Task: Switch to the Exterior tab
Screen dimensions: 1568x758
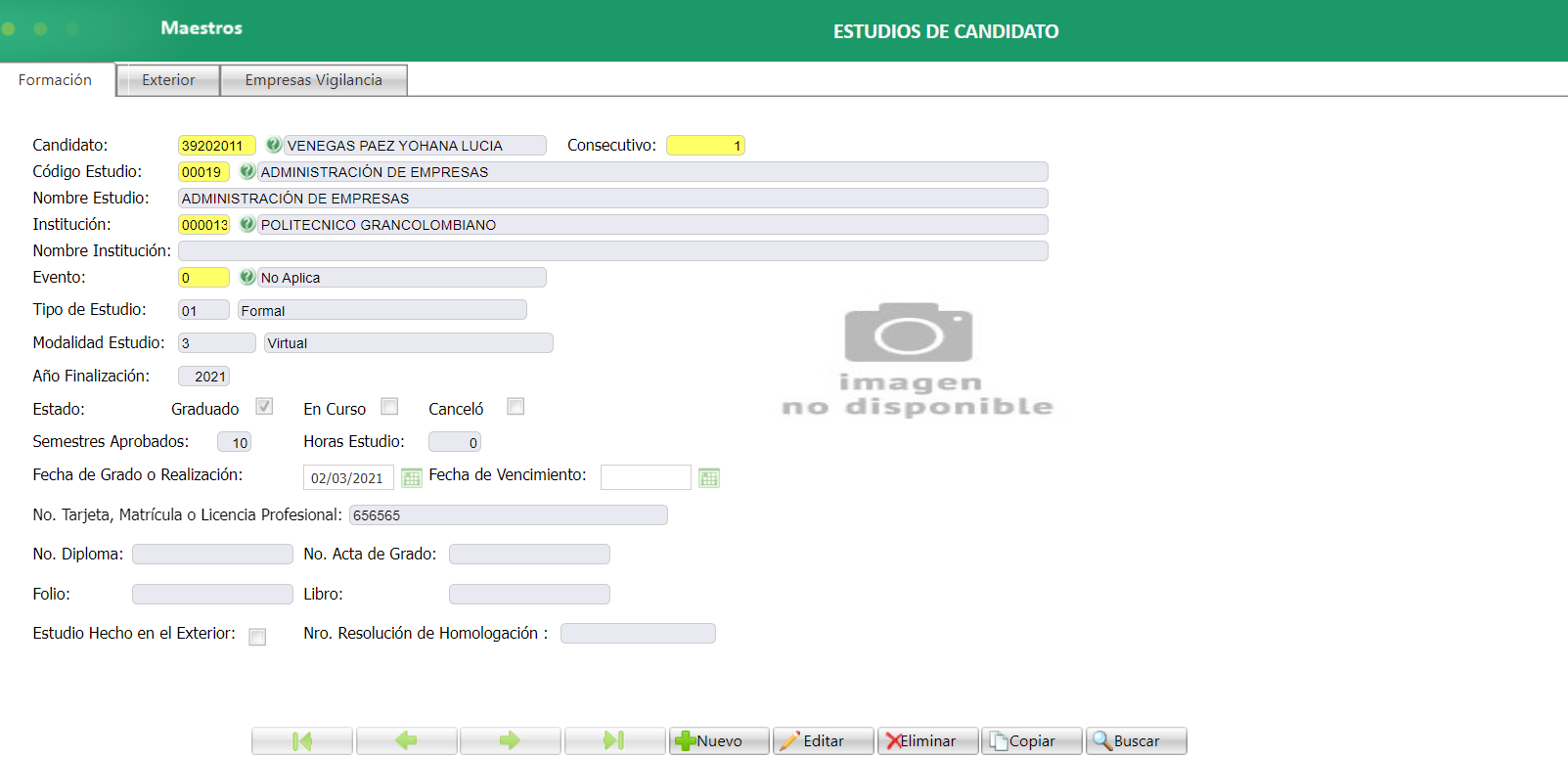Action: click(168, 80)
